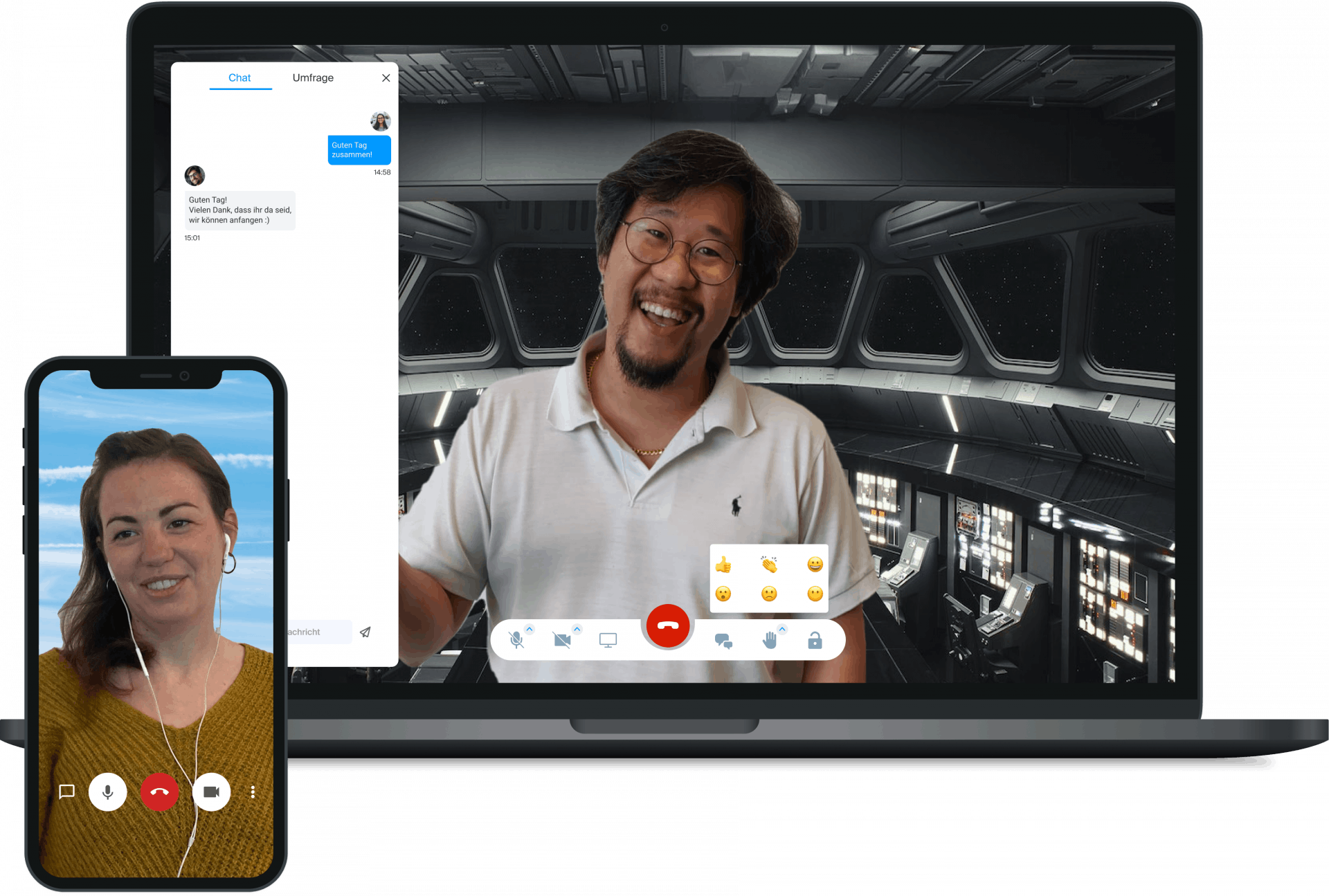Screen dimensions: 1329x896
Task: Expand microphone options chevron
Action: (530, 629)
